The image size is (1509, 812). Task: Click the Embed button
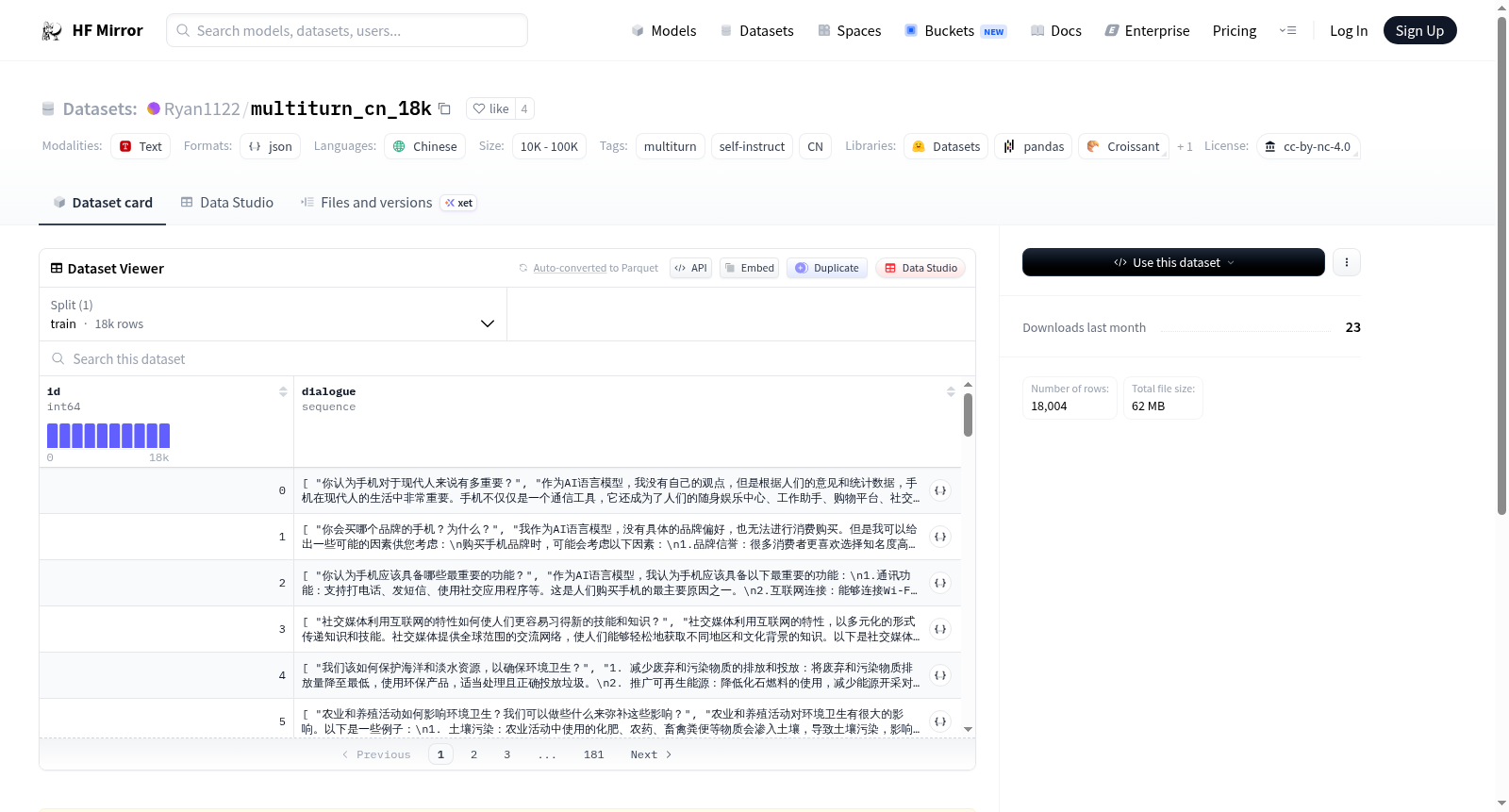750,268
